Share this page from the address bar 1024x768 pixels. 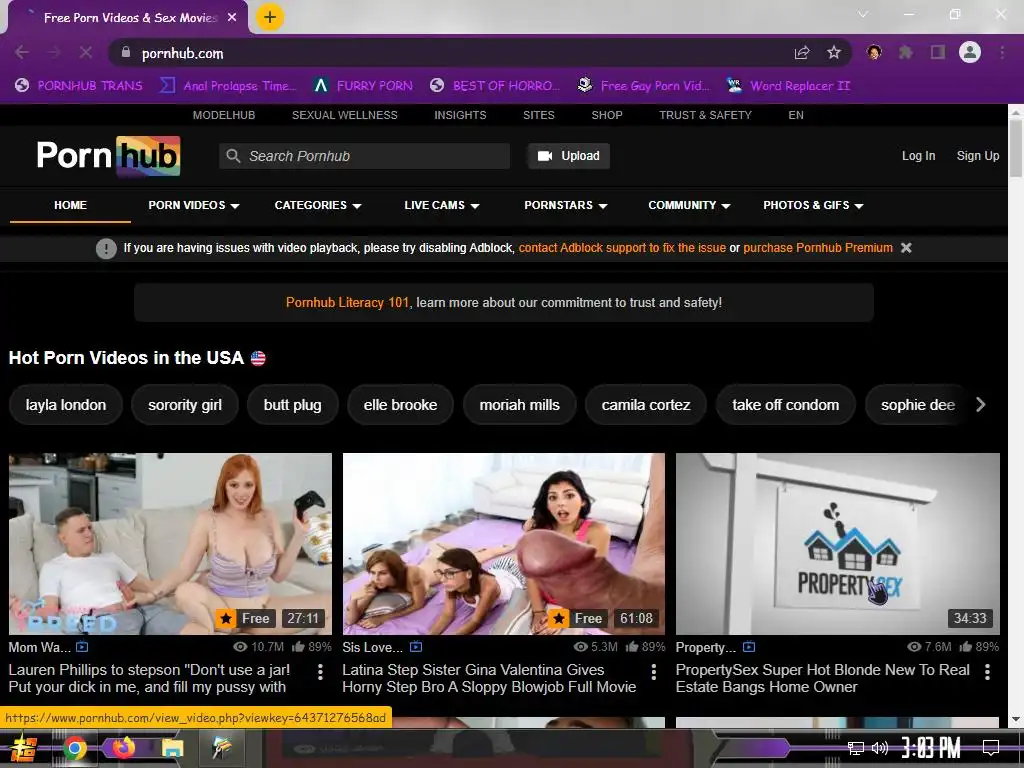802,53
